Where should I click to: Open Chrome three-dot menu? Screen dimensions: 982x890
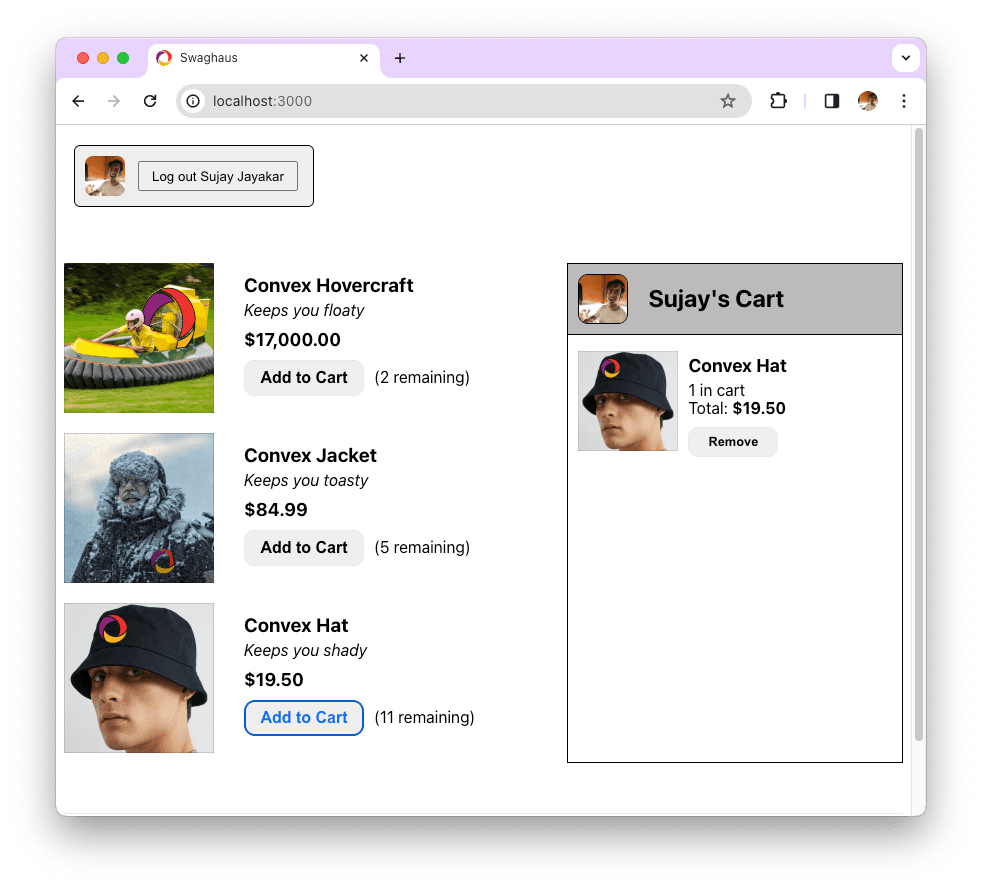[x=904, y=101]
